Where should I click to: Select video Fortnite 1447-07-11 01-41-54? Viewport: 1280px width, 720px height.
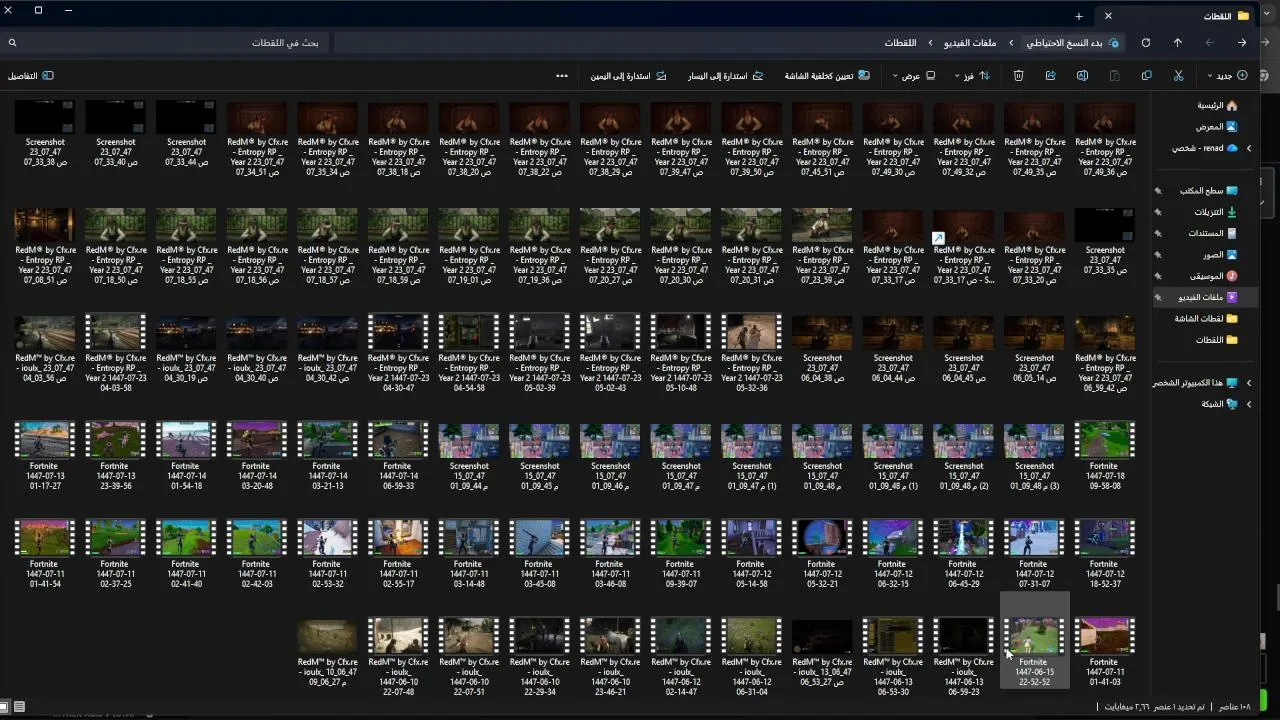tap(45, 552)
